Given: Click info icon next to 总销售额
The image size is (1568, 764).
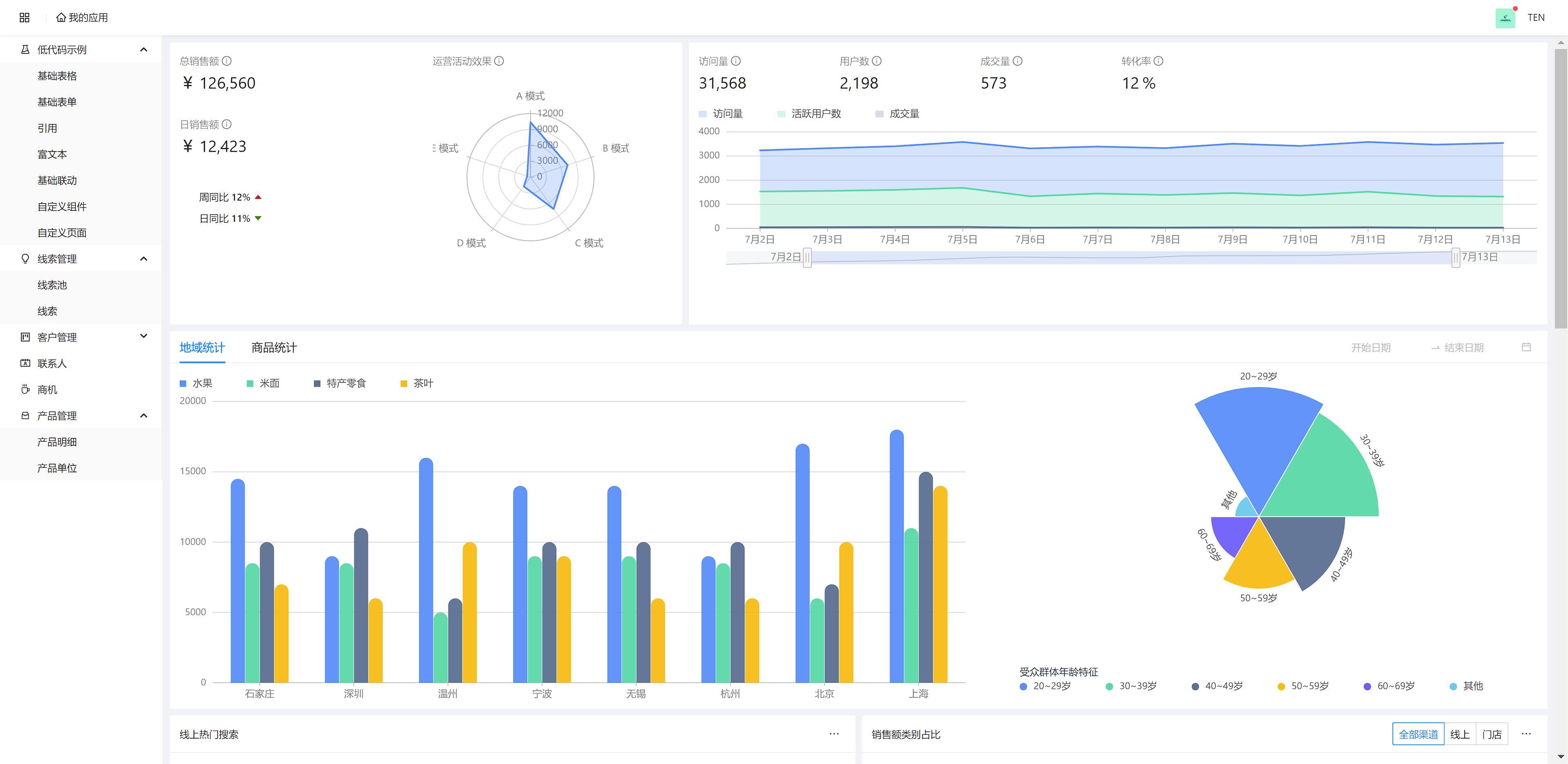Looking at the screenshot, I should tap(227, 61).
